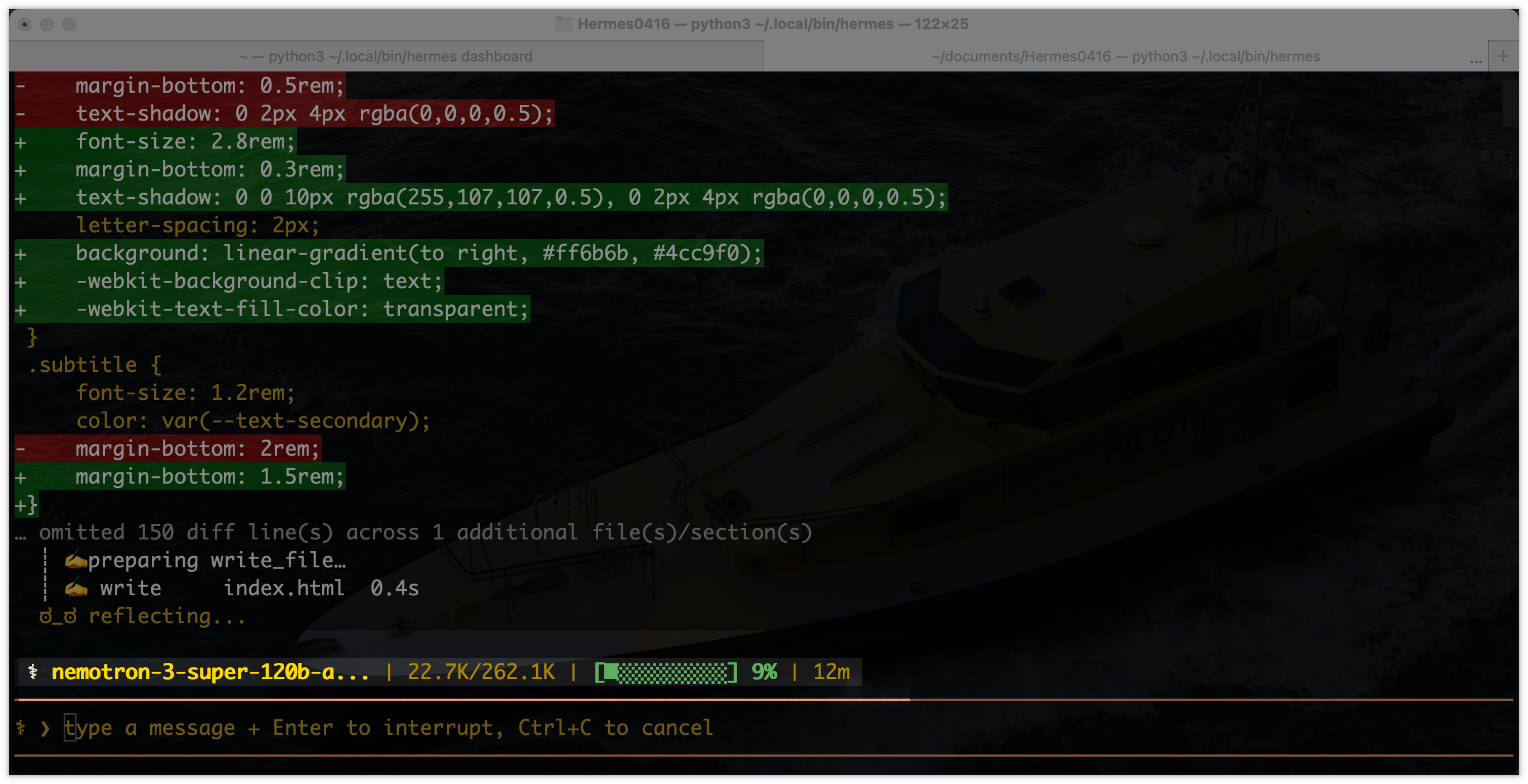Click the new tab plus button
The height and width of the screenshot is (784, 1528).
pos(1502,56)
